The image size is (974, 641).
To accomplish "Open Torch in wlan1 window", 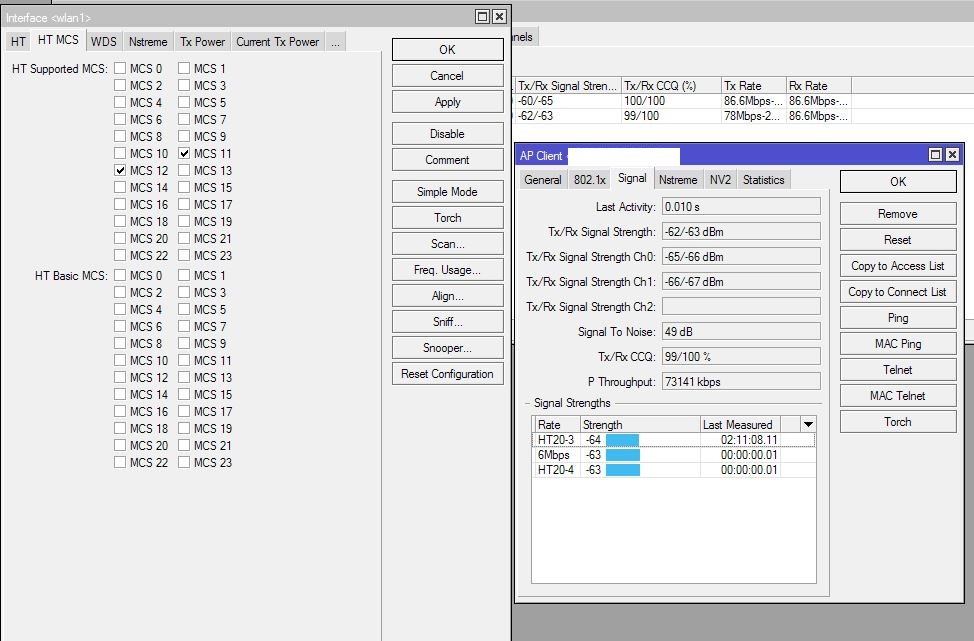I will [447, 217].
